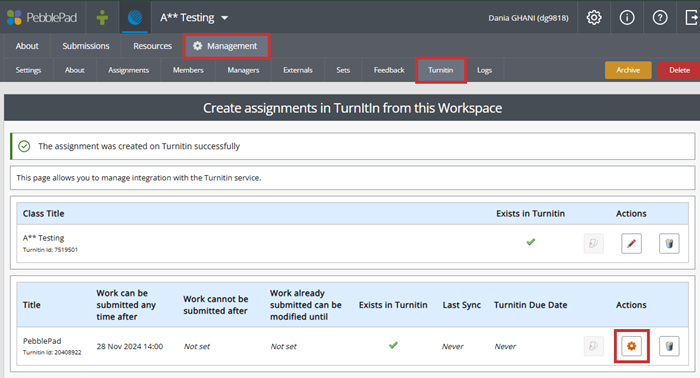Open the Pebble+ green figure icon
The height and width of the screenshot is (378, 700).
[x=102, y=17]
